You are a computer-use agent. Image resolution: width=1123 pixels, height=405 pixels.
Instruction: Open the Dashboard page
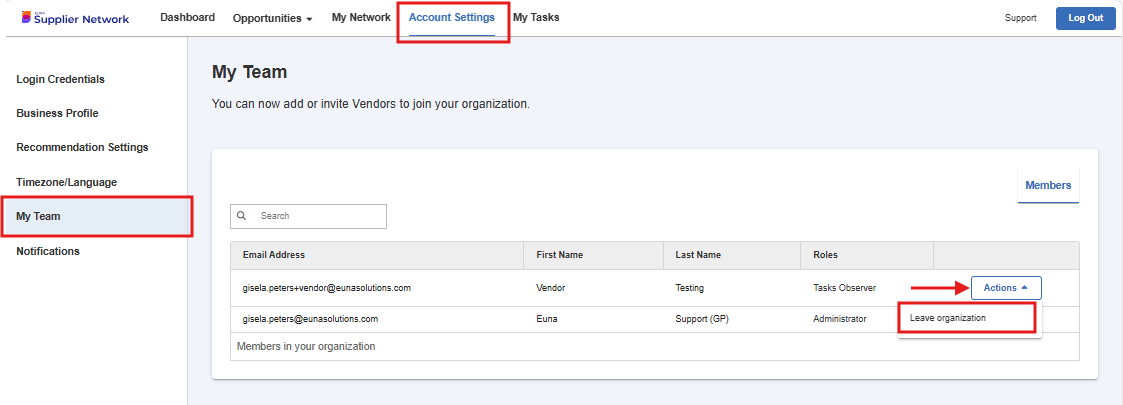coord(188,17)
